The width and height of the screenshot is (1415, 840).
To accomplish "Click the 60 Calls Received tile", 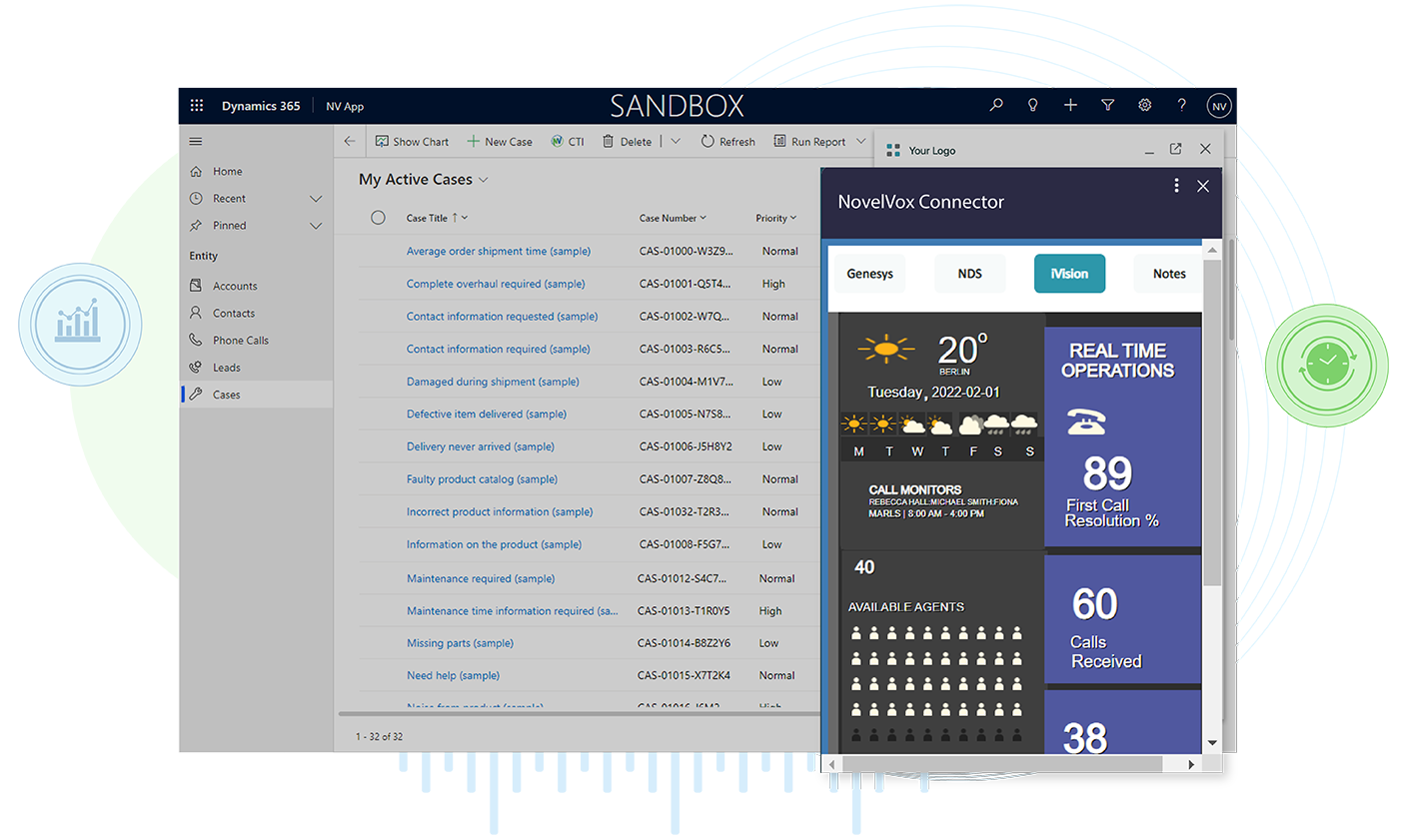I will (x=1122, y=619).
